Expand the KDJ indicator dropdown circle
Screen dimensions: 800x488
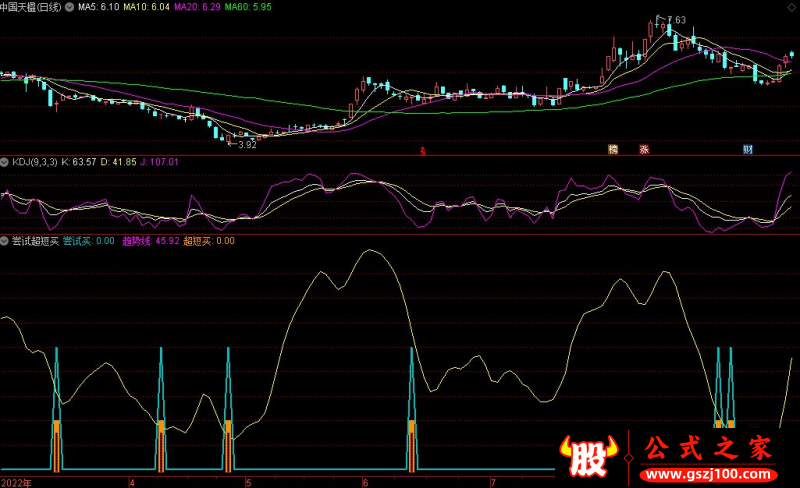click(x=5, y=161)
